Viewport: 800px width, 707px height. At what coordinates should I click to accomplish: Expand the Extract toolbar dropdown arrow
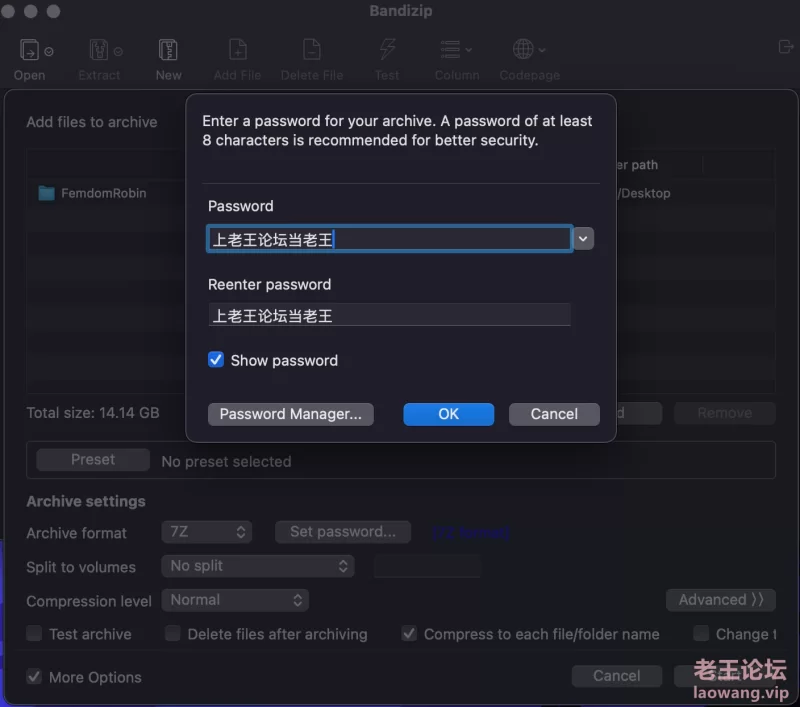118,52
